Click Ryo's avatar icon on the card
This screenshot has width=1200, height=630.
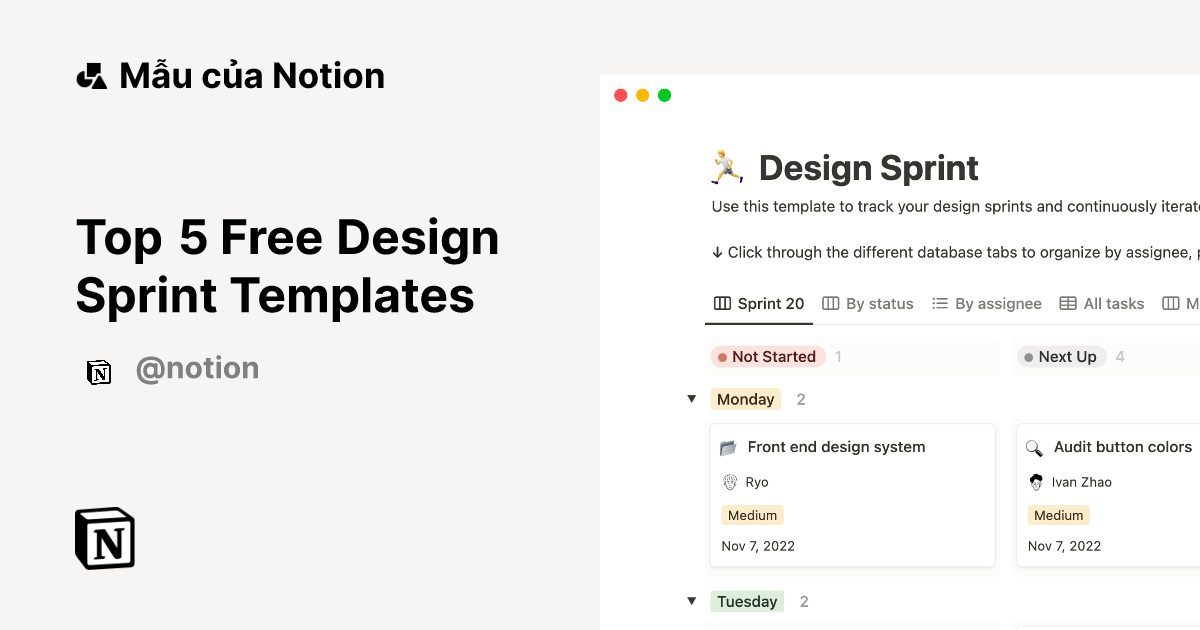tap(729, 482)
